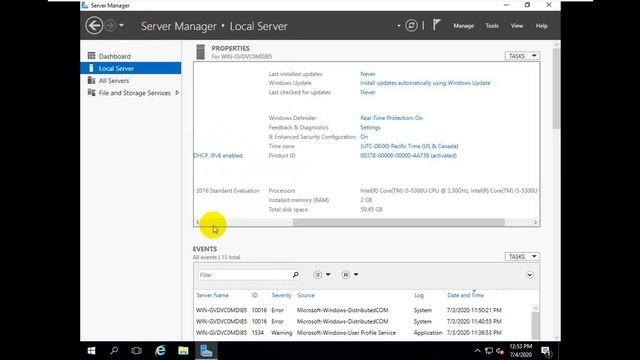Open the navigation history dropdown arrow
Screen dimensions: 640x360
tap(121, 26)
